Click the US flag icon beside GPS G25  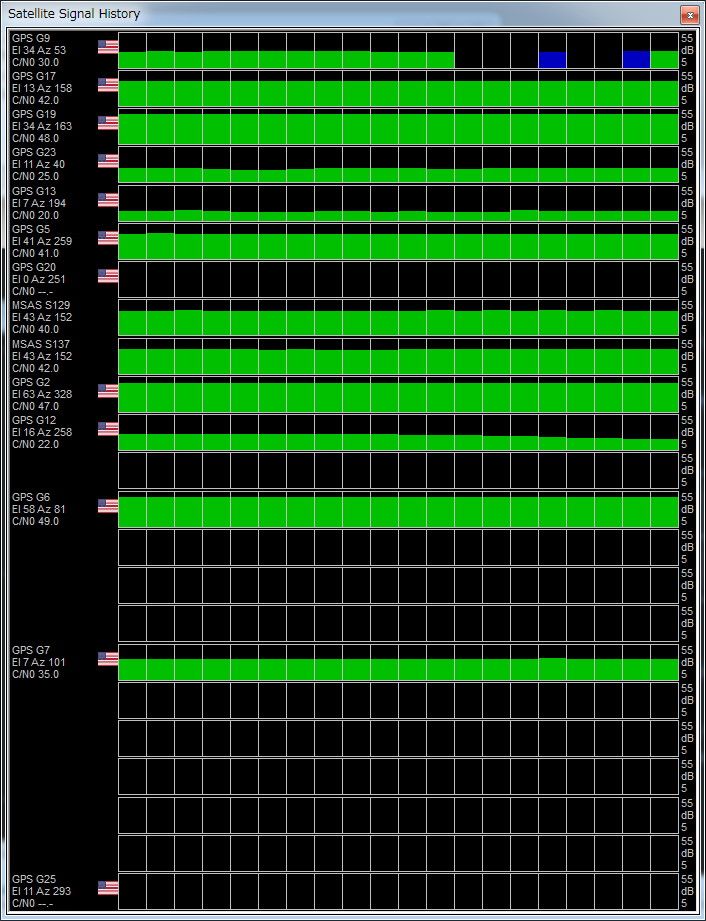108,888
